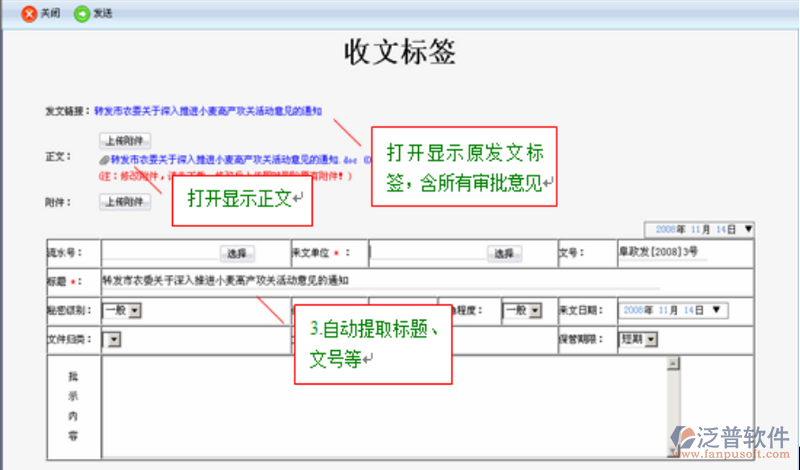Open the top-right date picker above the table

tap(749, 229)
